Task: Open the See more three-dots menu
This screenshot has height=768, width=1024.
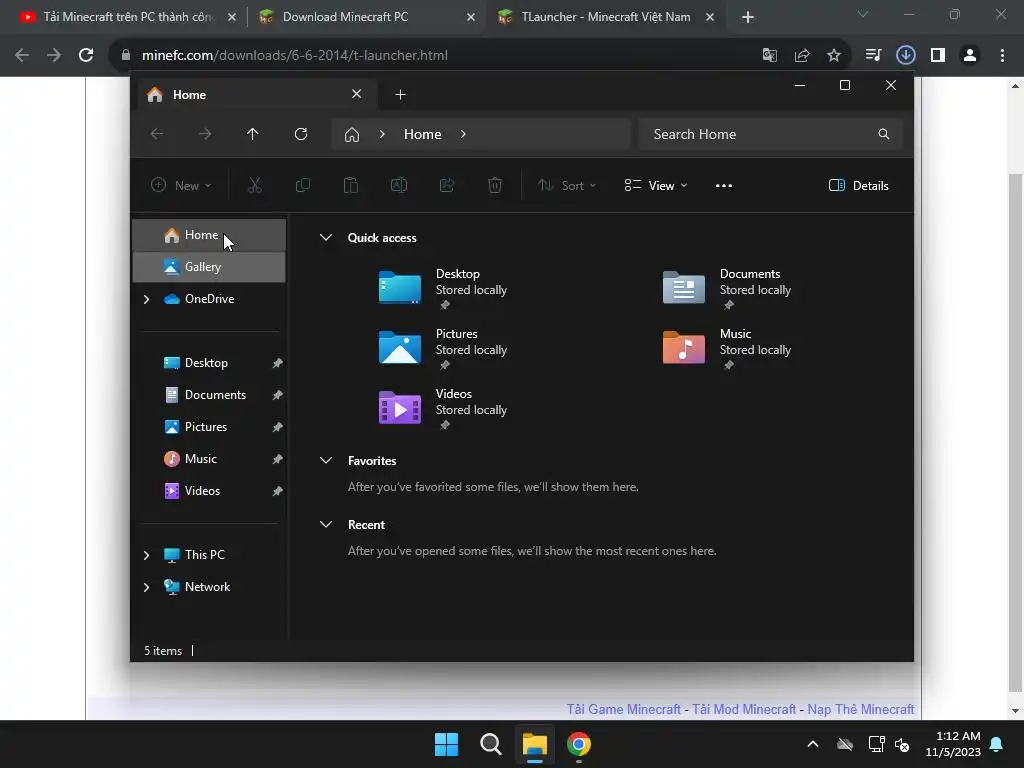Action: coord(724,185)
